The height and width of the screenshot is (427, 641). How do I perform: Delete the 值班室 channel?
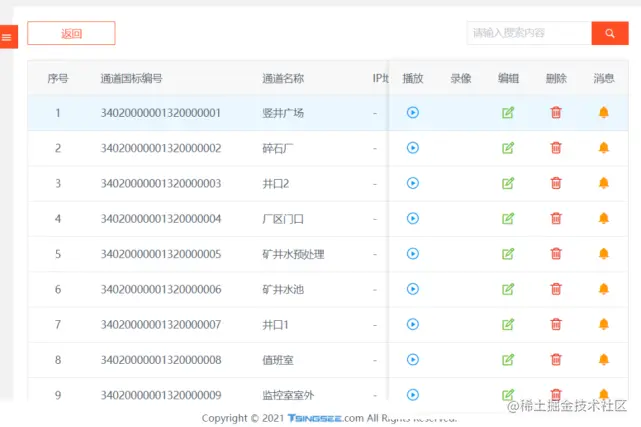pyautogui.click(x=556, y=360)
